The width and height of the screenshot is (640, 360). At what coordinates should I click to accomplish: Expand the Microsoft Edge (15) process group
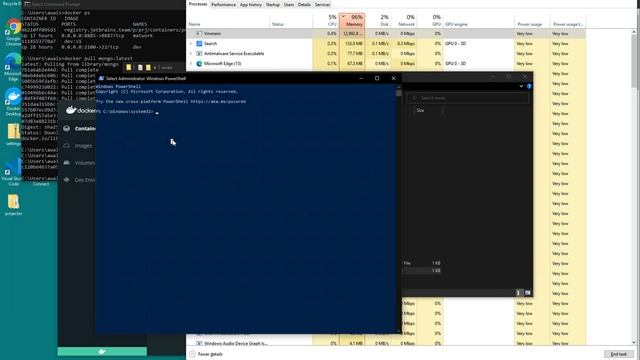(x=191, y=64)
